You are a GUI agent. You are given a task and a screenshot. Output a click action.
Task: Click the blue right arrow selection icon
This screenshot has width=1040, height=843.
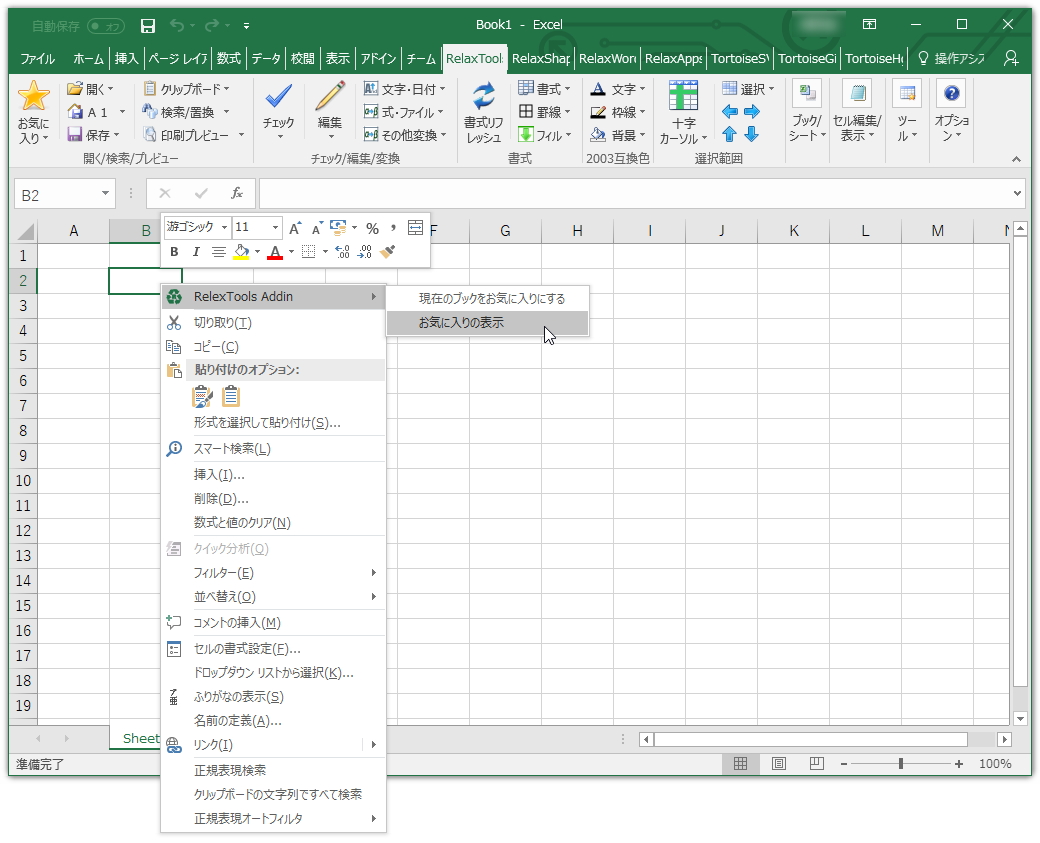coord(751,111)
